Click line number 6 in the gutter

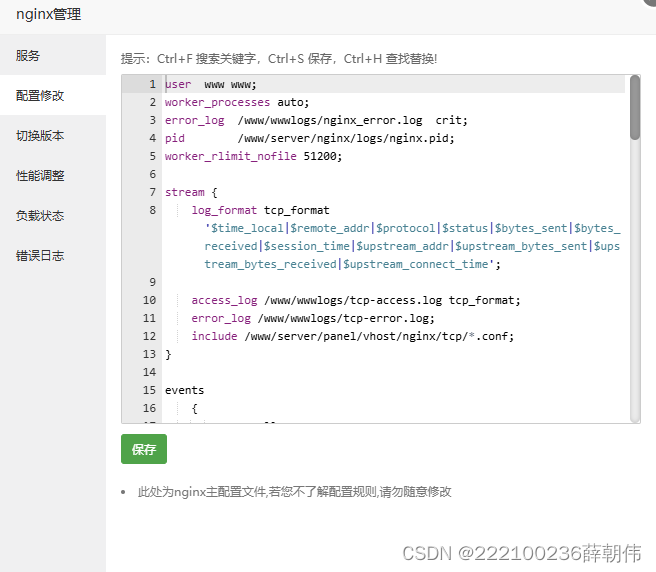(x=153, y=174)
